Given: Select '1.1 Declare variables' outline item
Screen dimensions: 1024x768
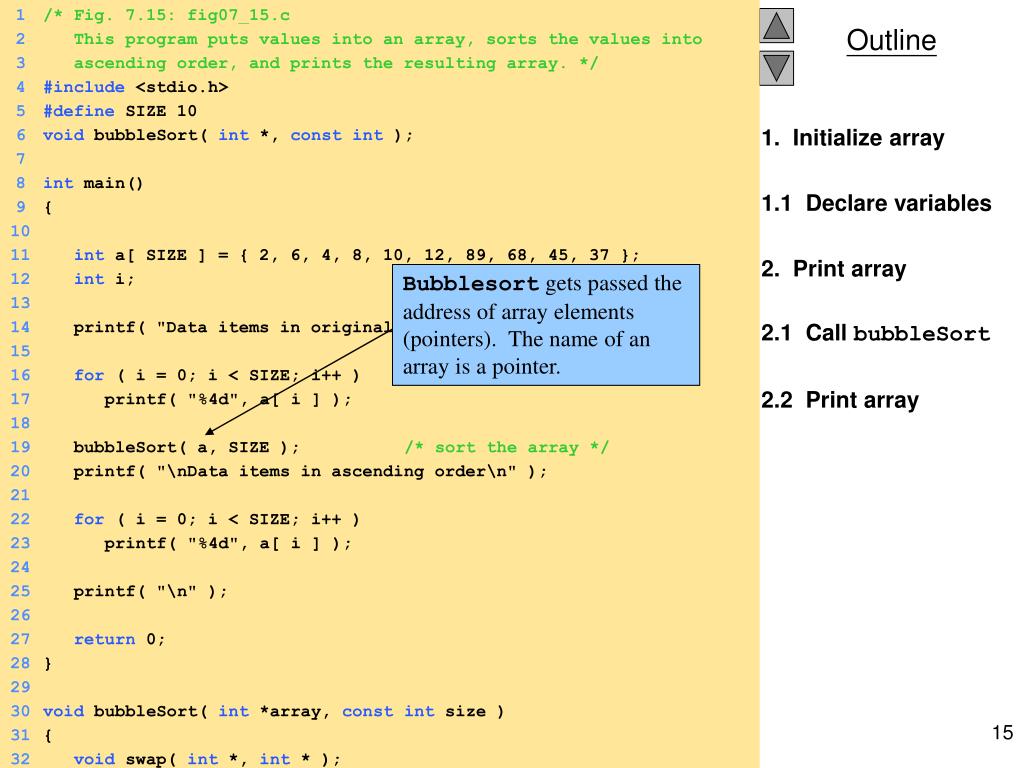Looking at the screenshot, I should (x=876, y=203).
